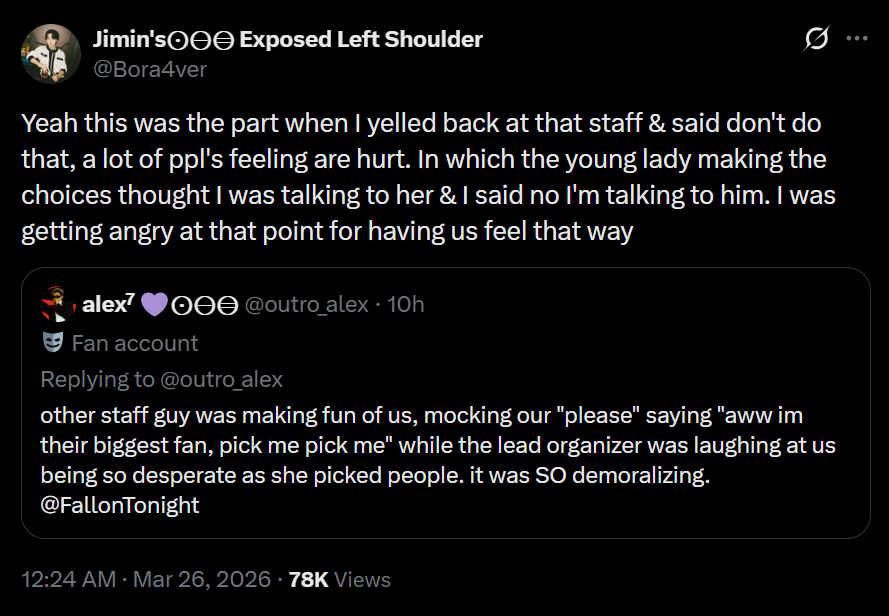Click the Fan account label
This screenshot has height=616, width=889.
[x=135, y=343]
